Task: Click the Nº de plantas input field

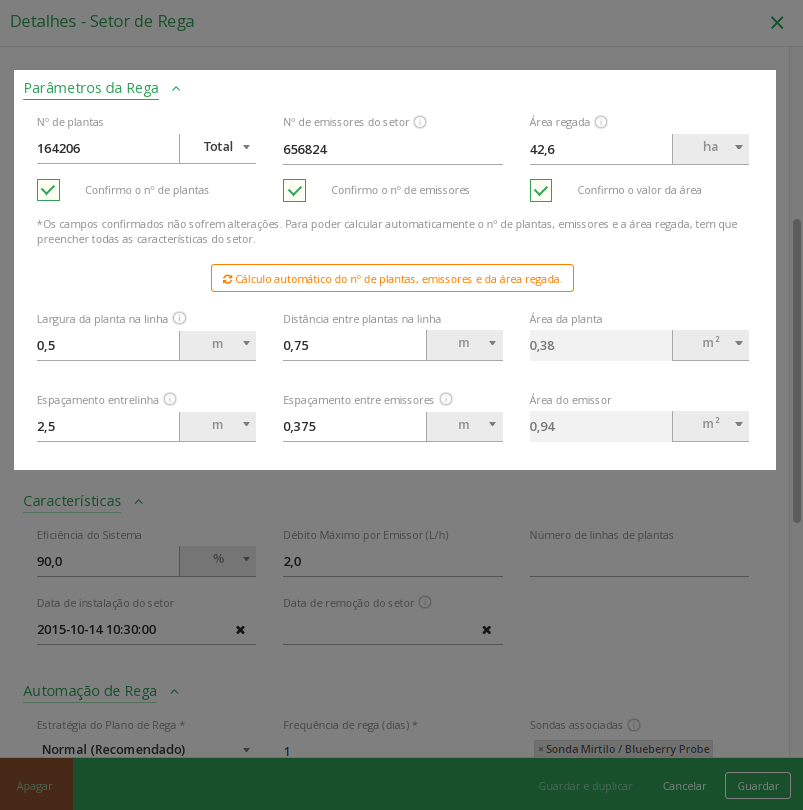Action: [108, 149]
